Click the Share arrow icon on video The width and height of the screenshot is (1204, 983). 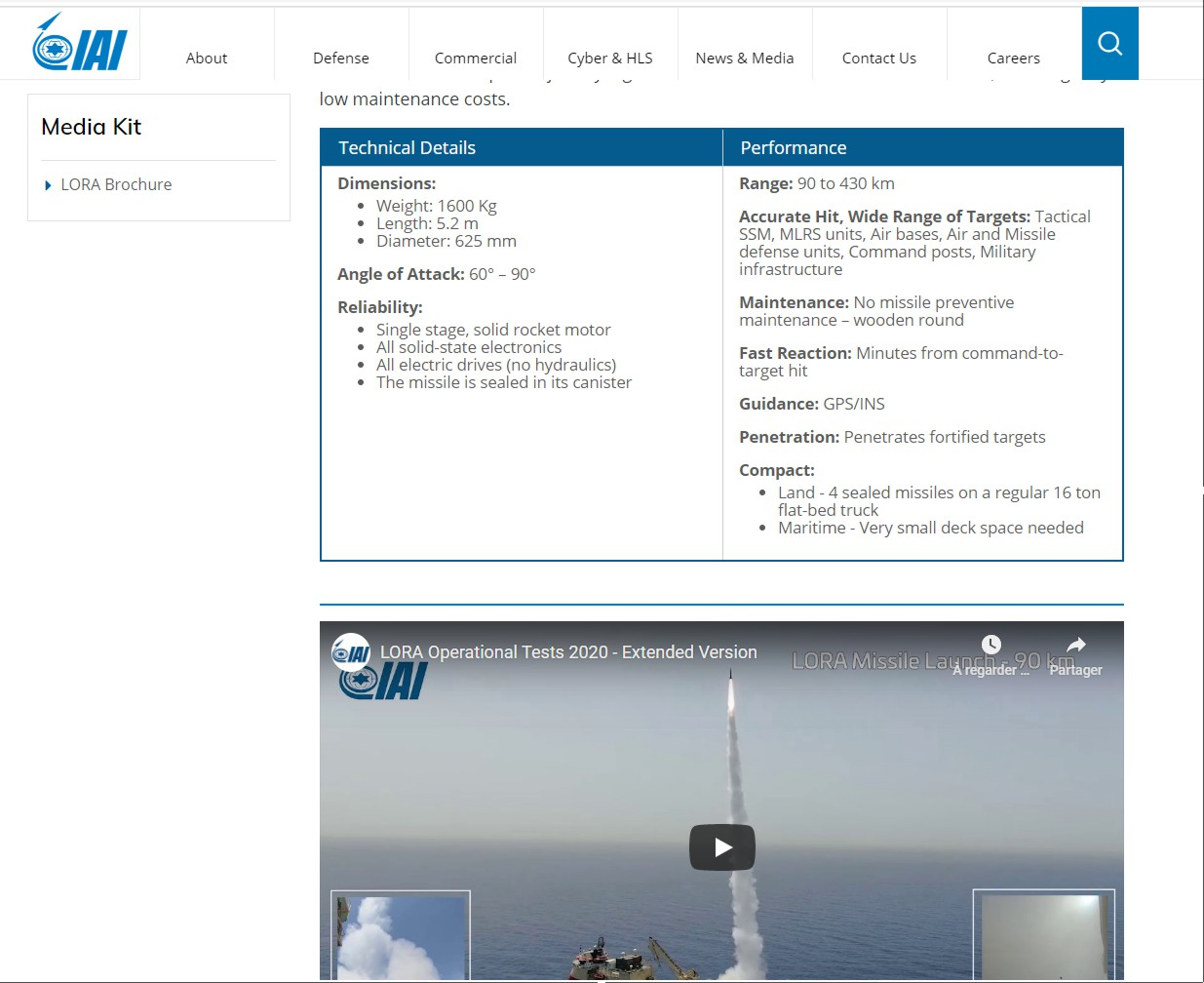click(x=1075, y=645)
